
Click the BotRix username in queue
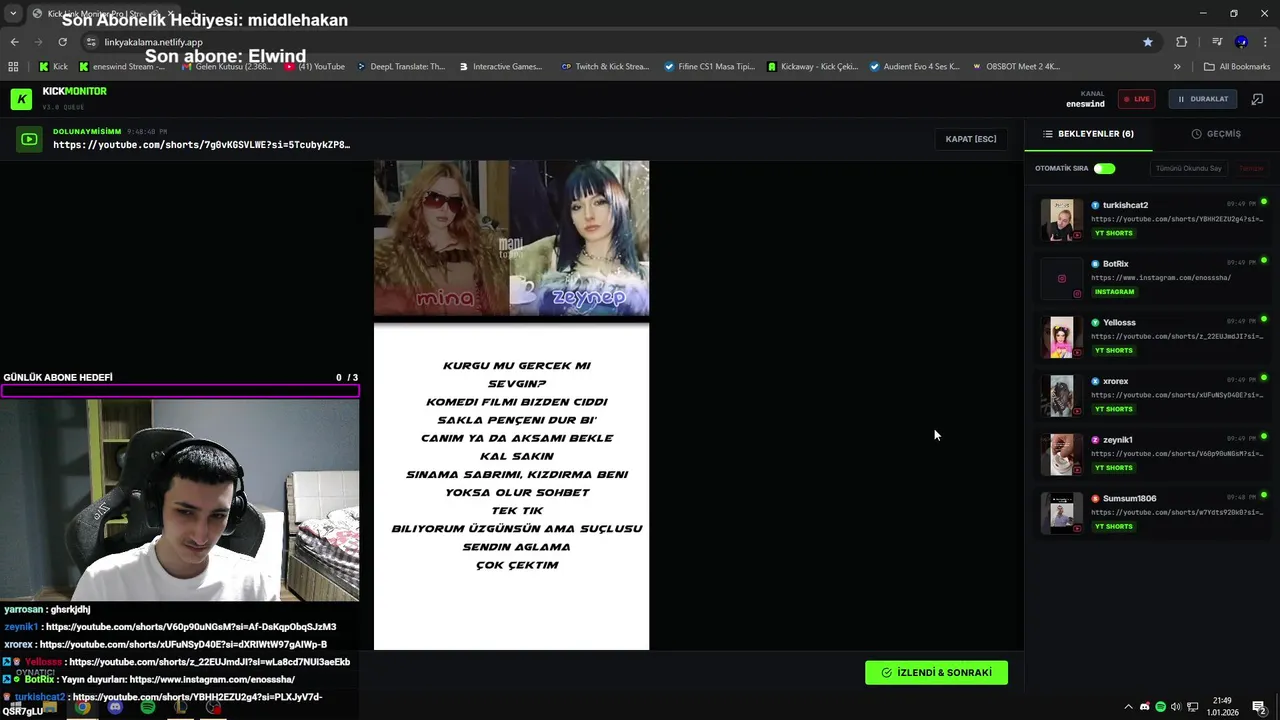pos(1115,264)
